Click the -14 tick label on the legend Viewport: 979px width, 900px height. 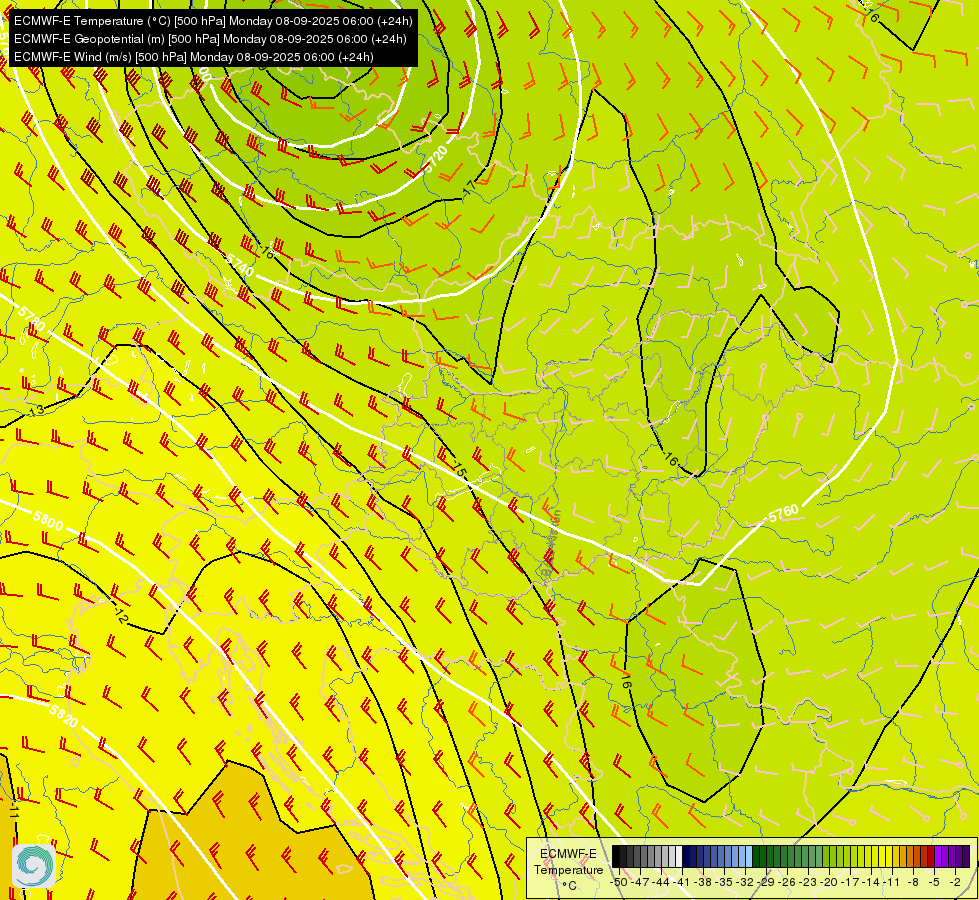click(x=871, y=883)
